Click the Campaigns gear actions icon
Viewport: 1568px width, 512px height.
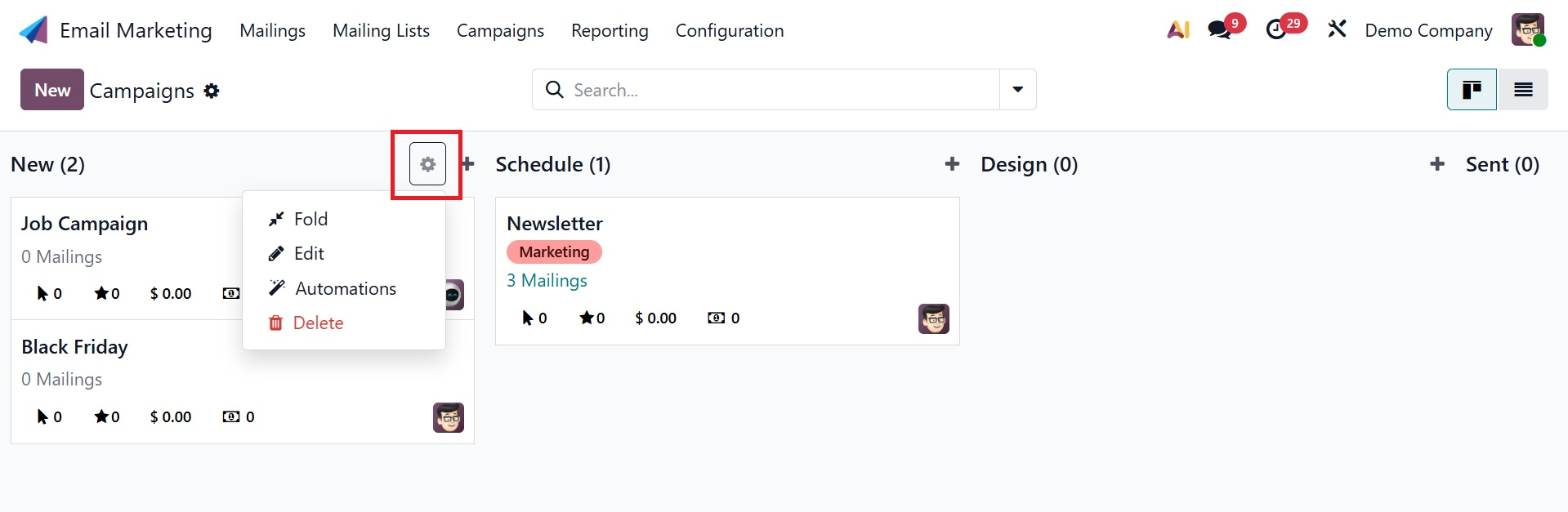tap(212, 91)
